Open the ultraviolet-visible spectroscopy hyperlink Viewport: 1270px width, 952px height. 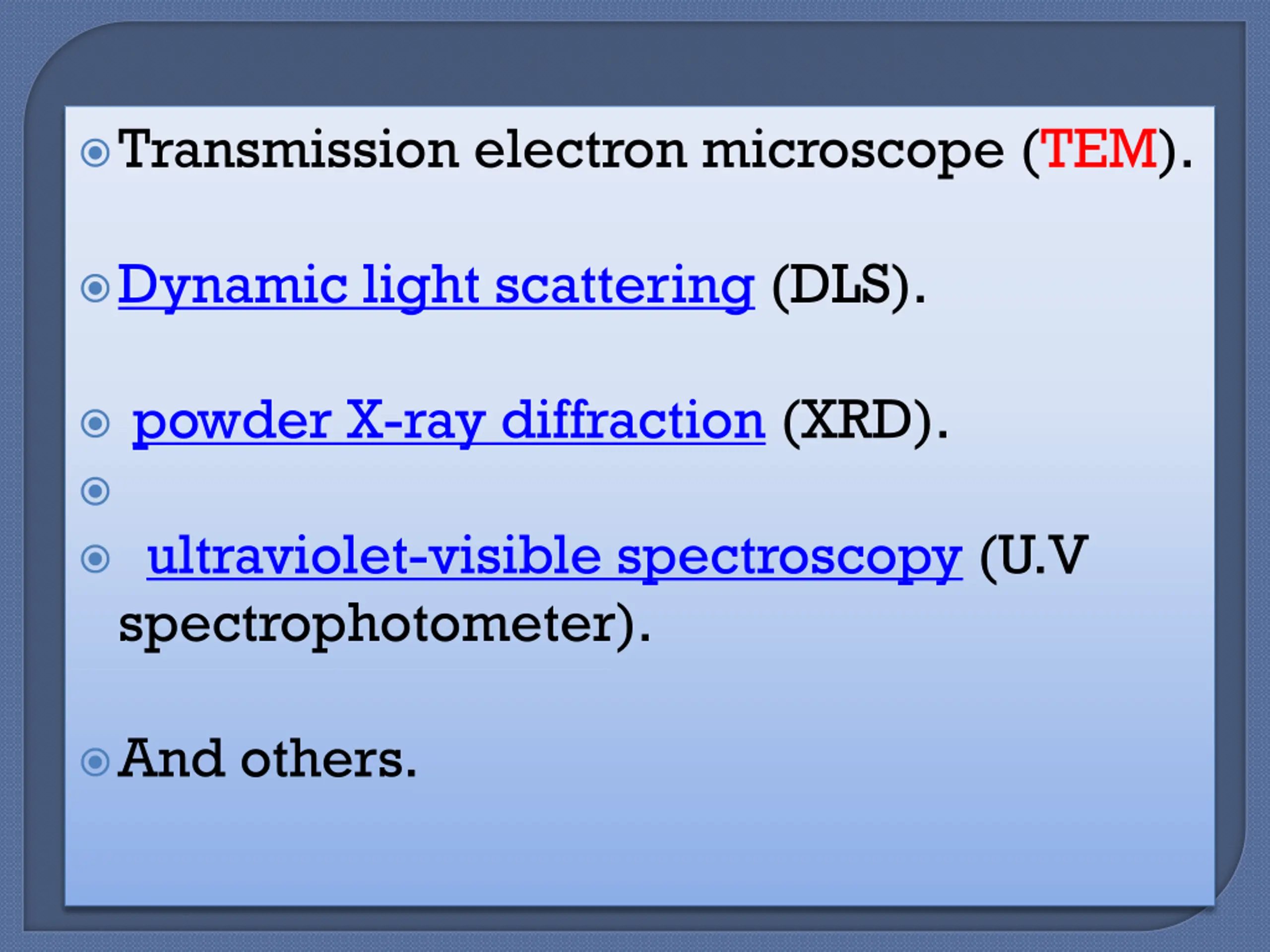click(x=554, y=556)
